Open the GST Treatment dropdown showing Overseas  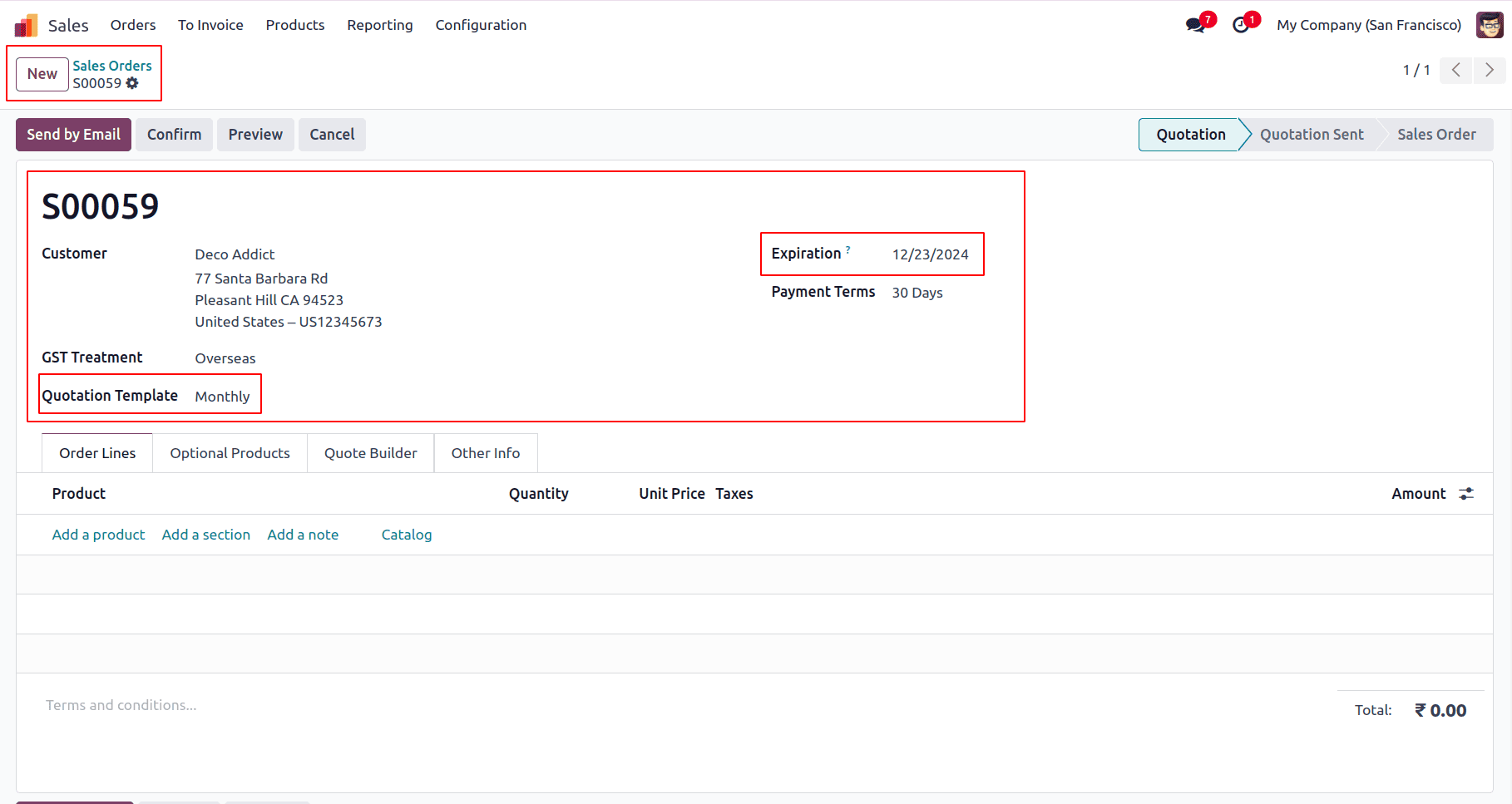(x=225, y=358)
